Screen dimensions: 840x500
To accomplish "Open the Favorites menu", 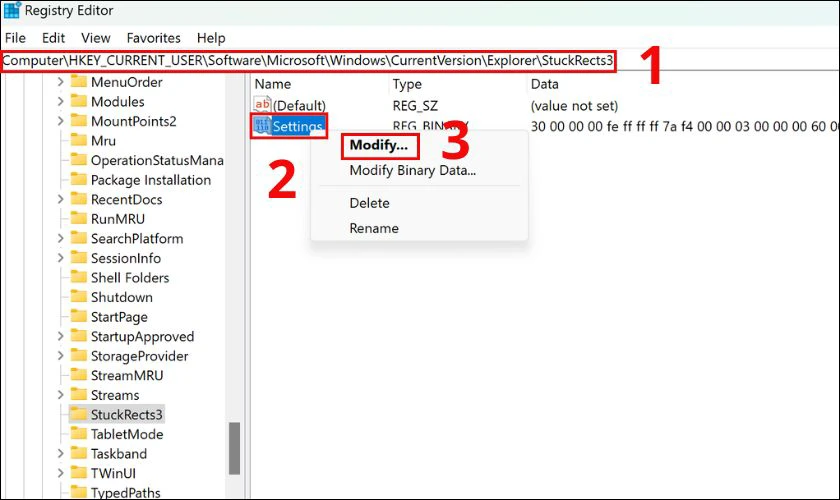I will 154,38.
